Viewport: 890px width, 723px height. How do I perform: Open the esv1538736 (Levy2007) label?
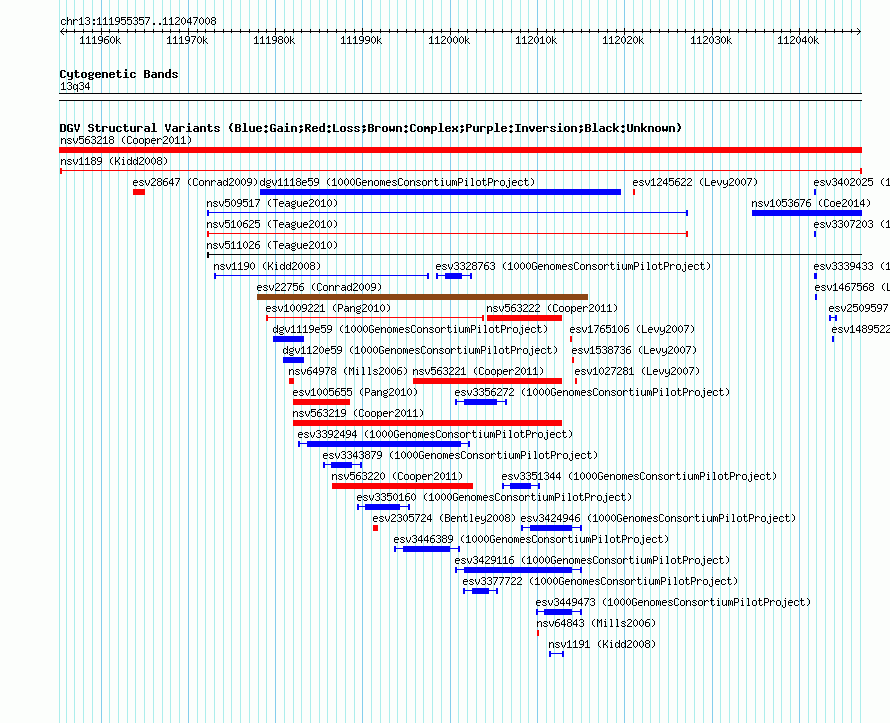pyautogui.click(x=634, y=350)
